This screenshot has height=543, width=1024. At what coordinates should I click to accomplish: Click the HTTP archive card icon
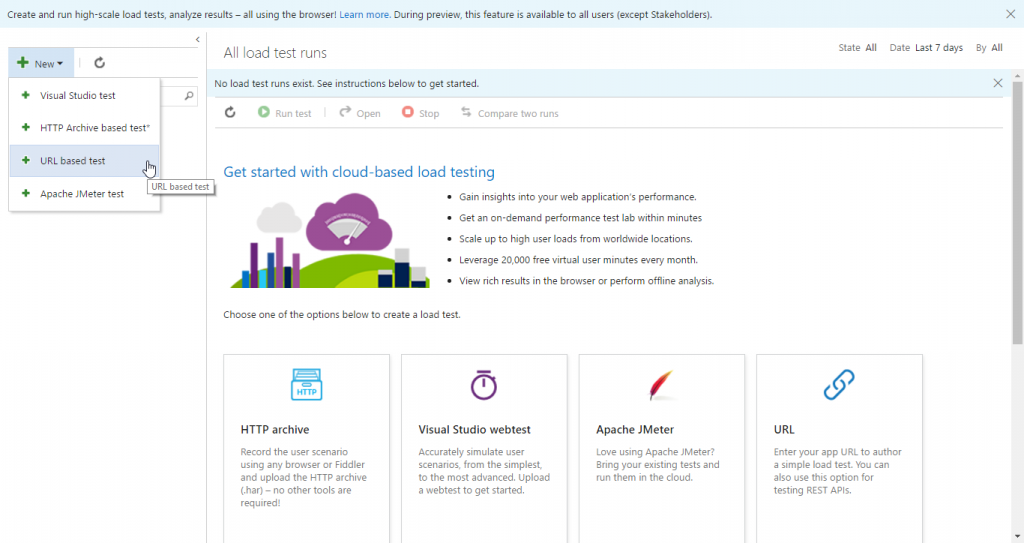(x=306, y=384)
